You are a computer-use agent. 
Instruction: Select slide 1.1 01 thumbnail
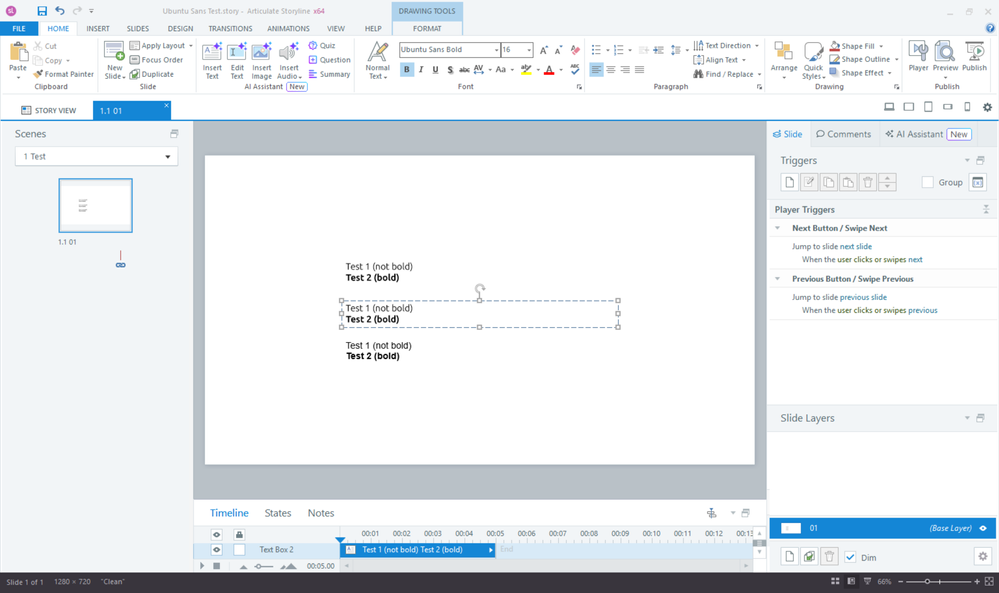[96, 205]
